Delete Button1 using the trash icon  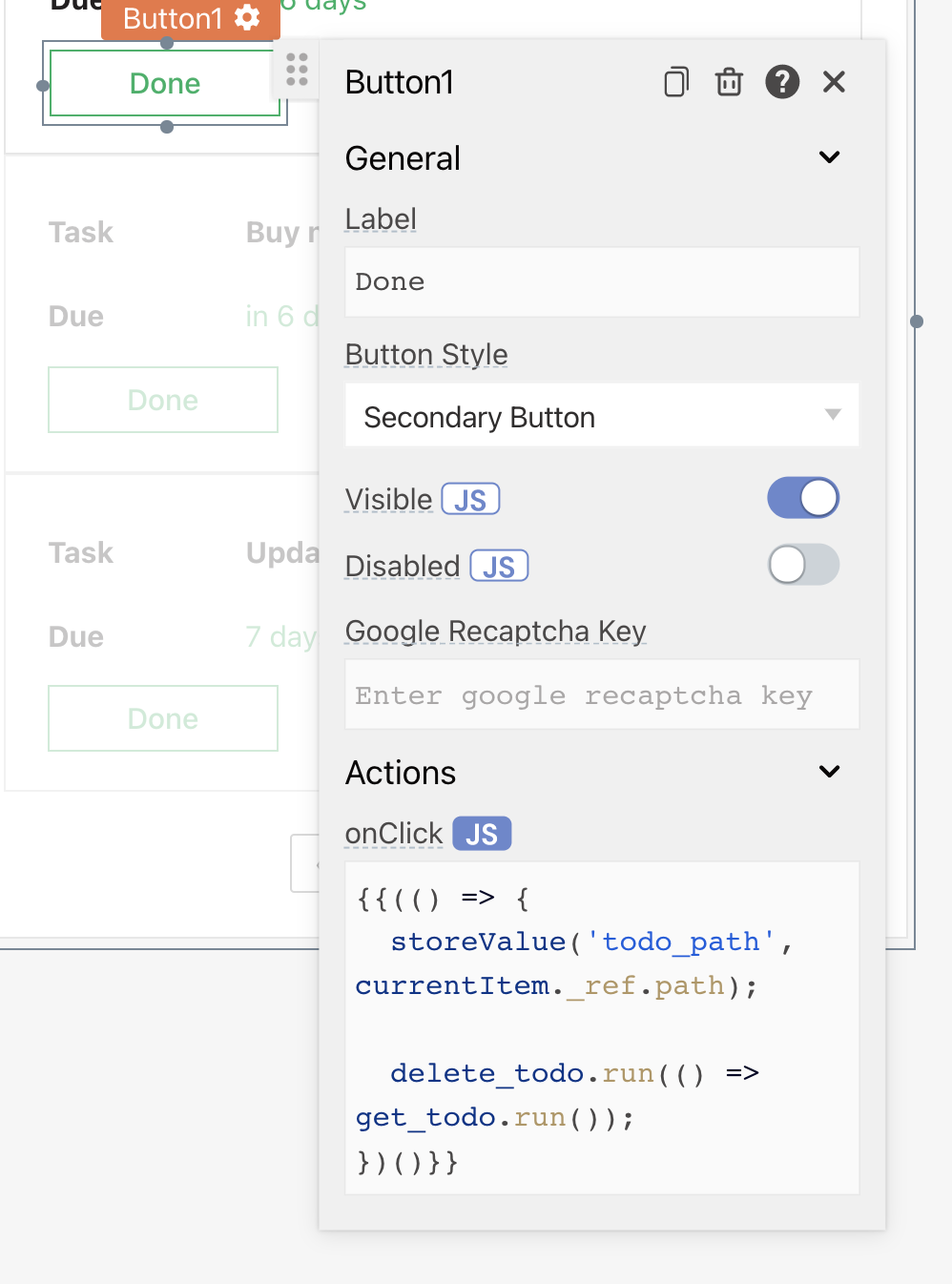click(729, 82)
